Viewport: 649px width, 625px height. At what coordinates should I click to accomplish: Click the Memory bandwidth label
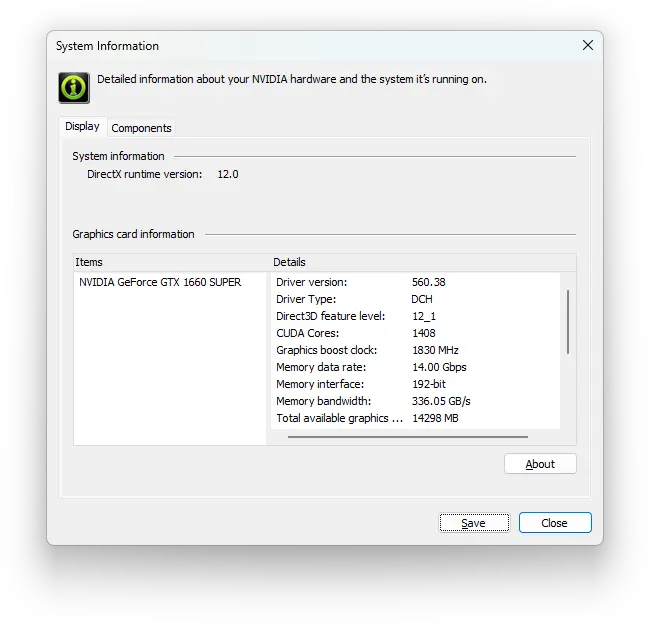tap(323, 401)
